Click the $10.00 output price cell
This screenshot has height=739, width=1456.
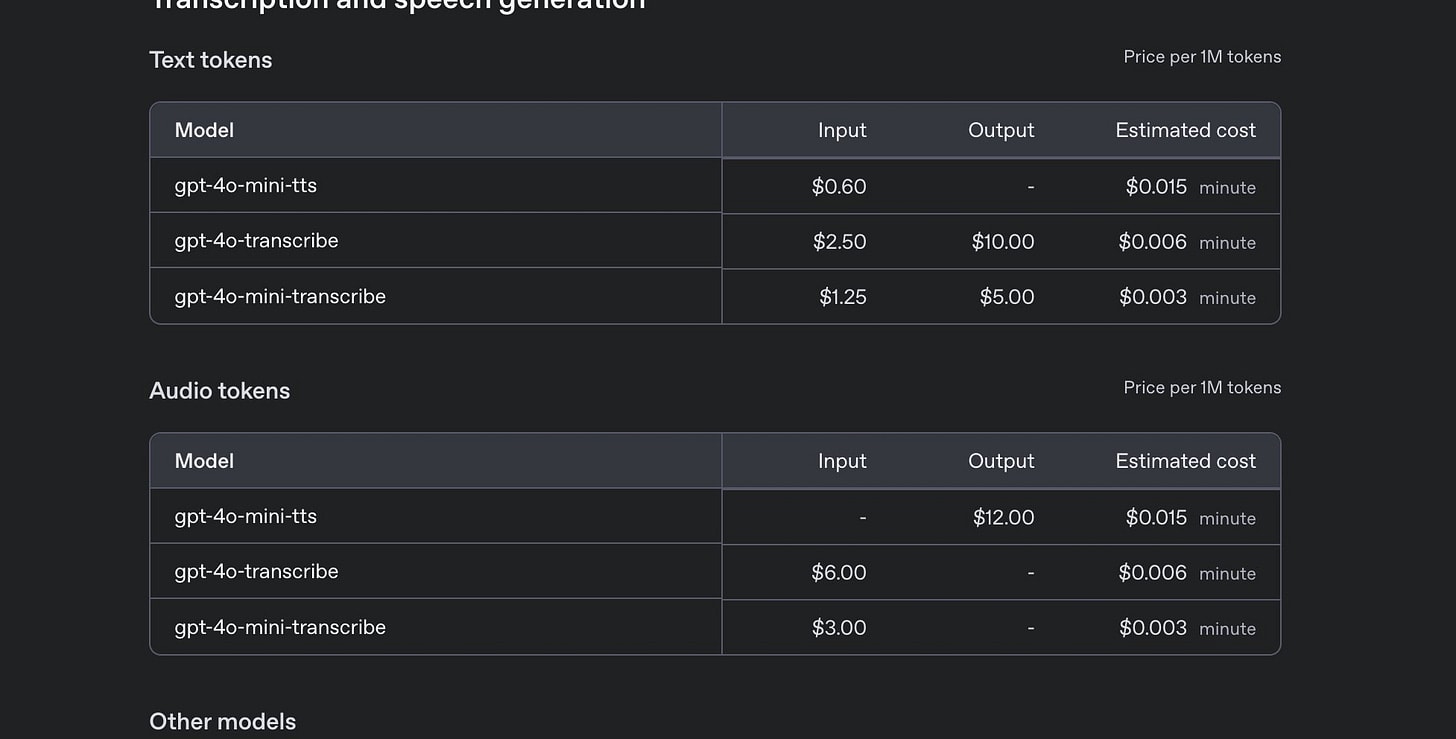(1003, 242)
